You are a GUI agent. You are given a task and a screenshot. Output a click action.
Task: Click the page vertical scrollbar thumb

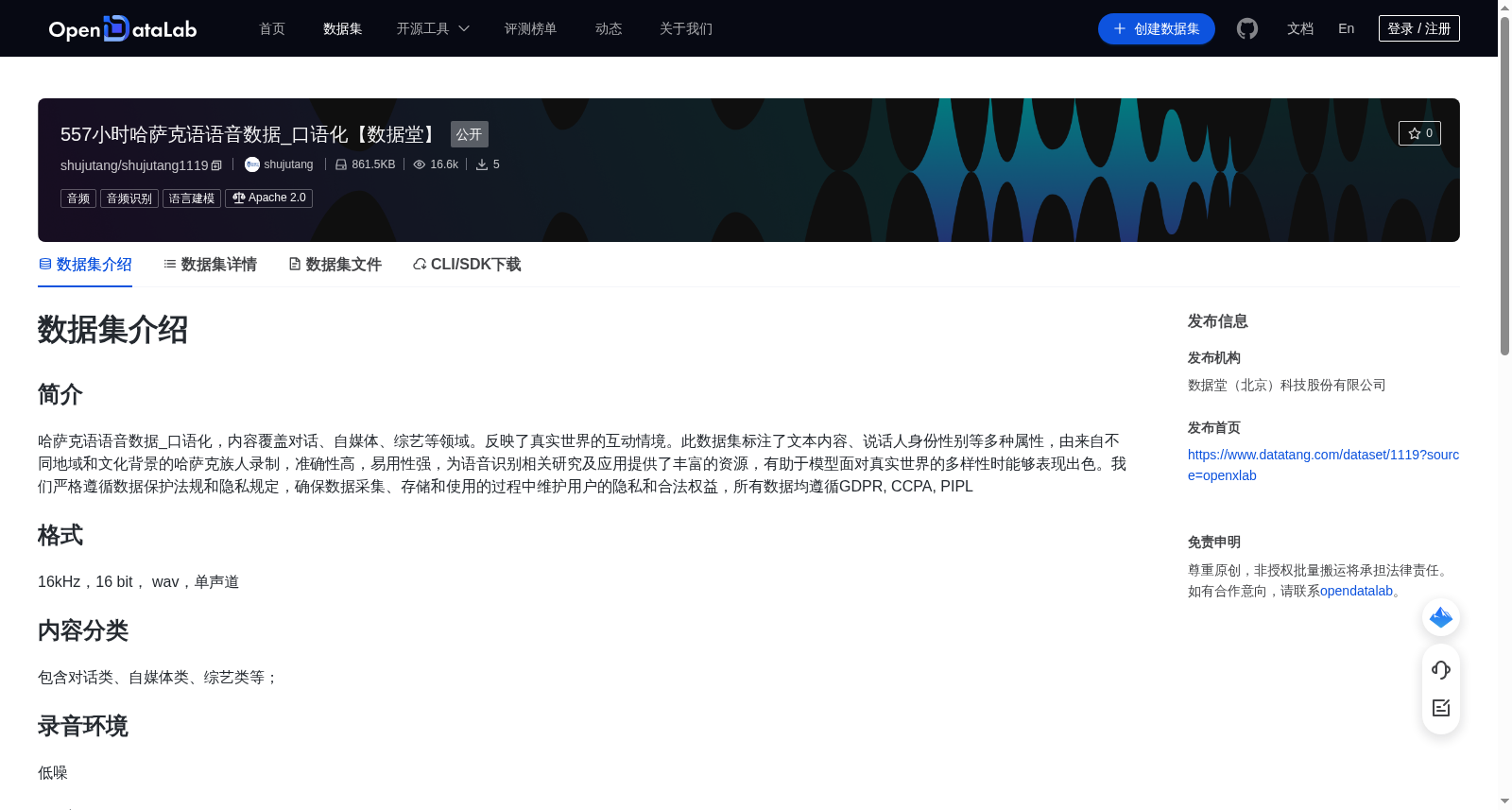click(x=1504, y=184)
